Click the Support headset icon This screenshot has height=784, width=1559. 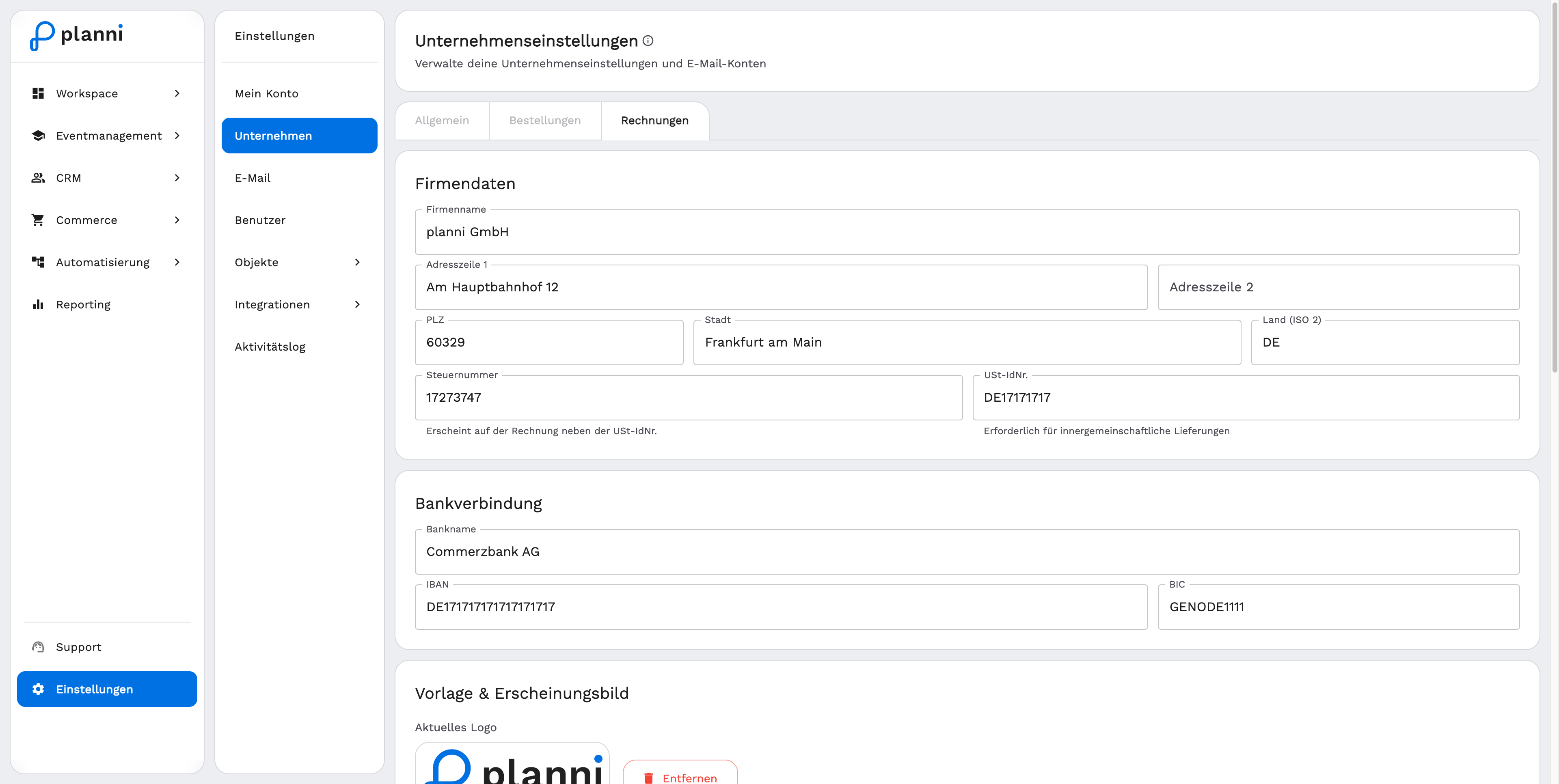pyautogui.click(x=38, y=647)
